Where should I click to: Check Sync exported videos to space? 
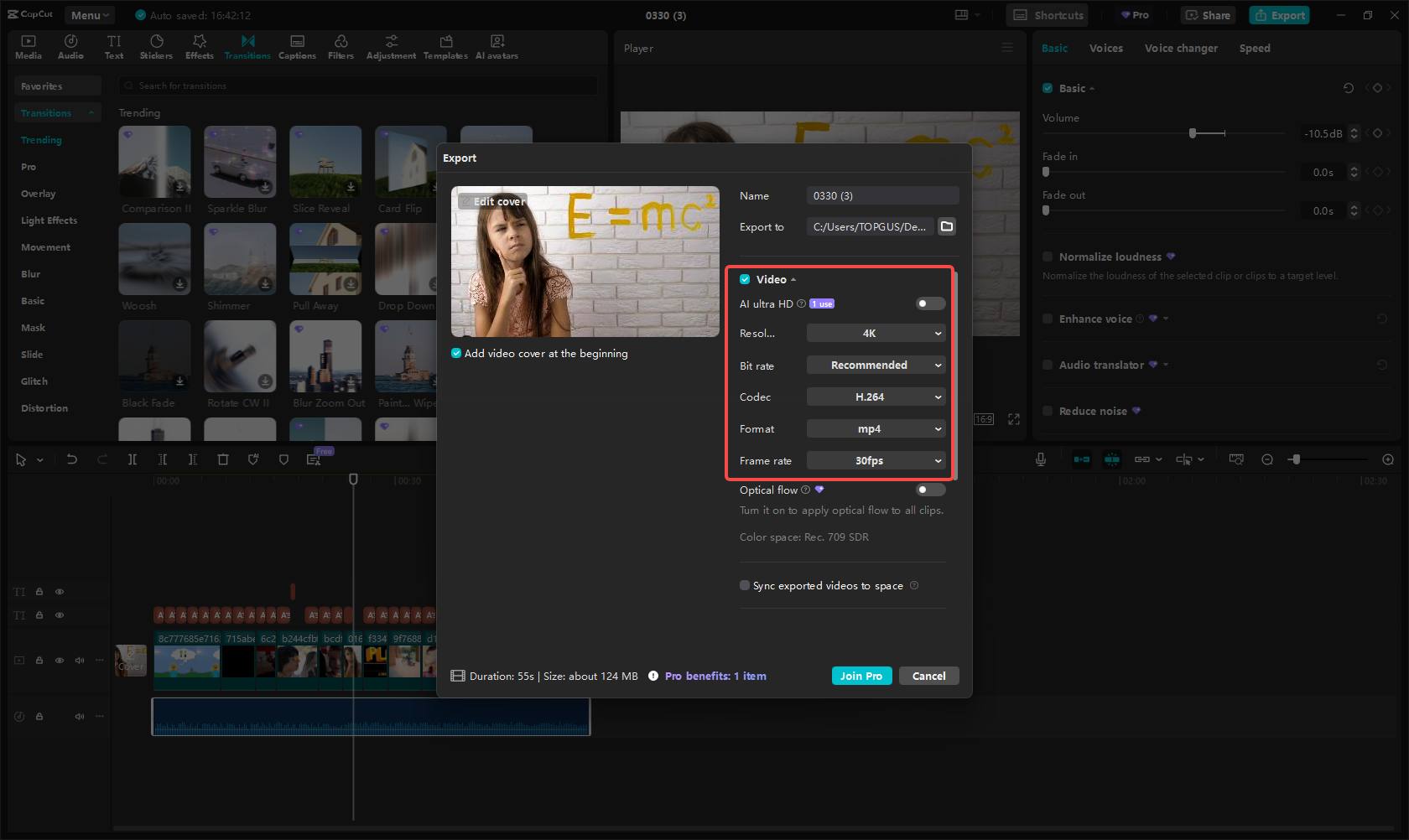[x=744, y=585]
